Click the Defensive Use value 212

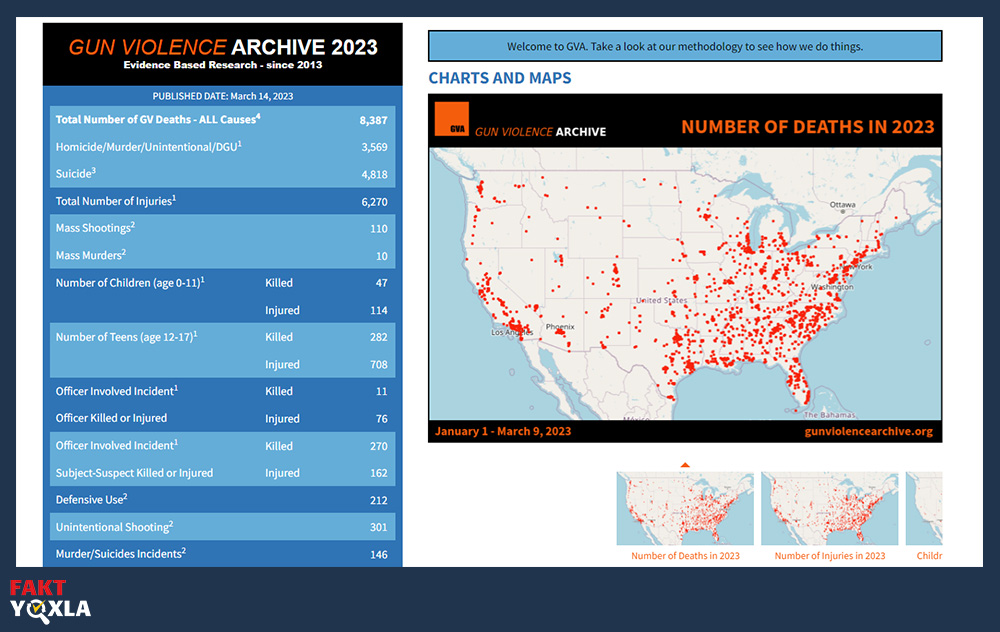point(379,500)
